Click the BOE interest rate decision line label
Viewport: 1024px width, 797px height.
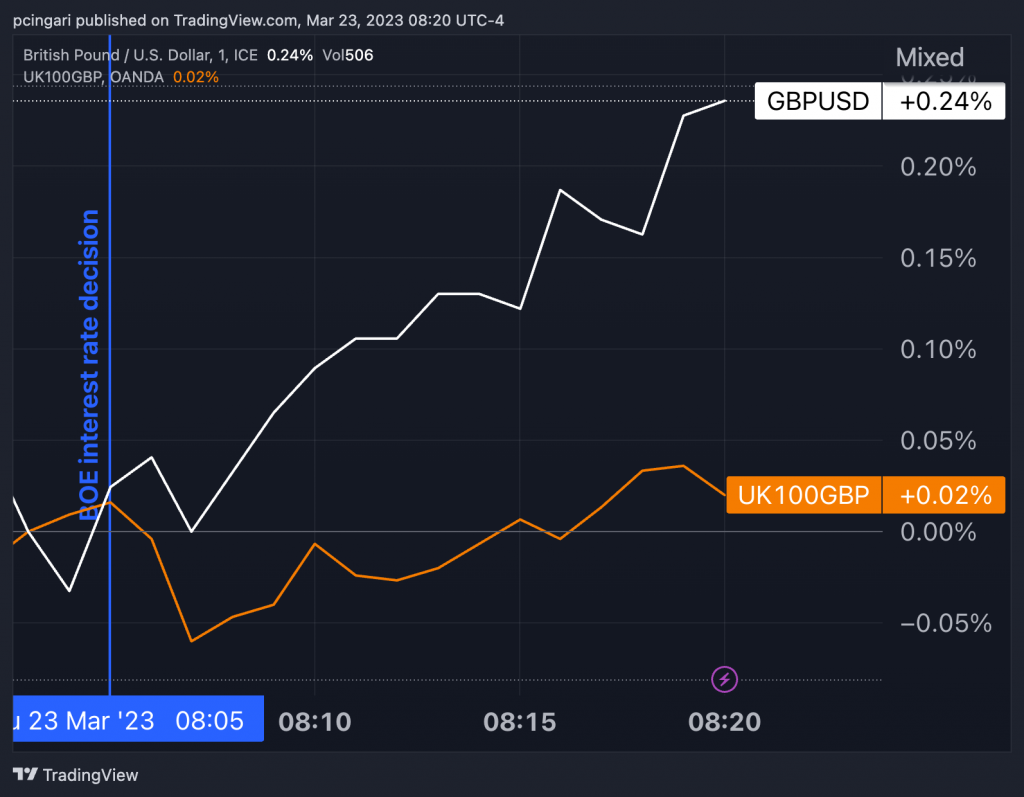[x=91, y=365]
